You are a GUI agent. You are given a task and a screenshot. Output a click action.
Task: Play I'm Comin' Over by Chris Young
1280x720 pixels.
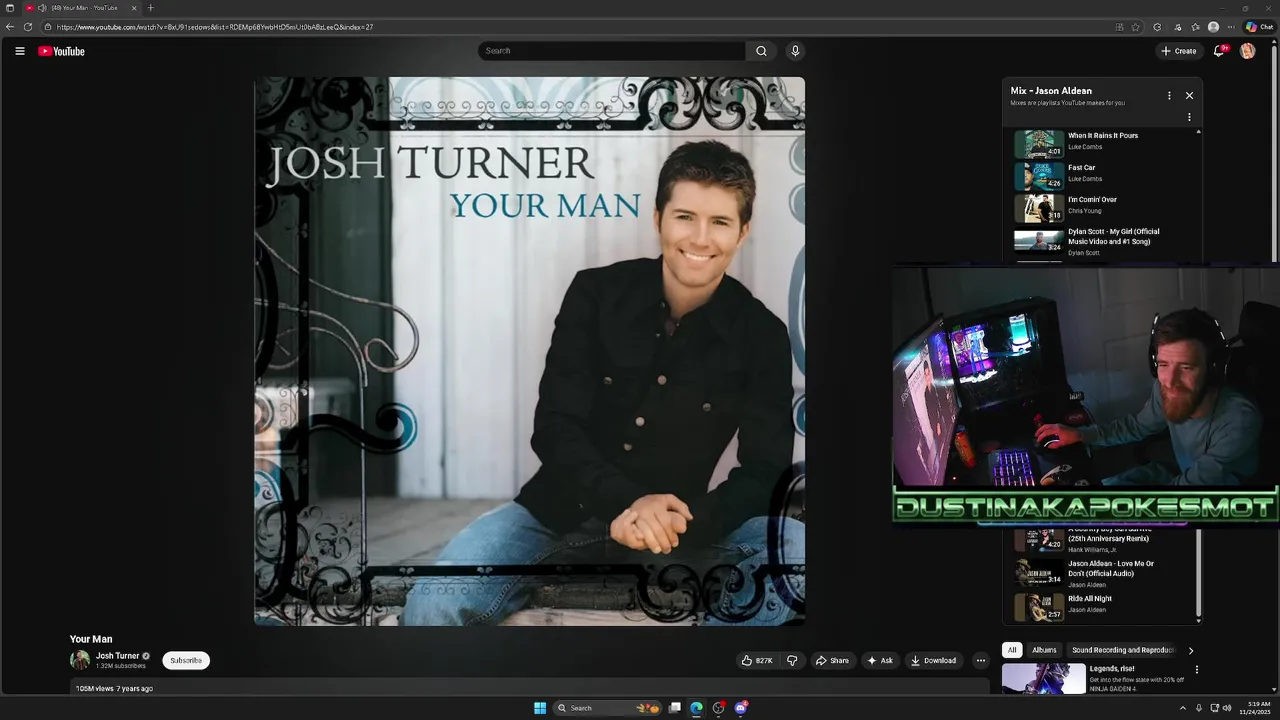coord(1092,200)
